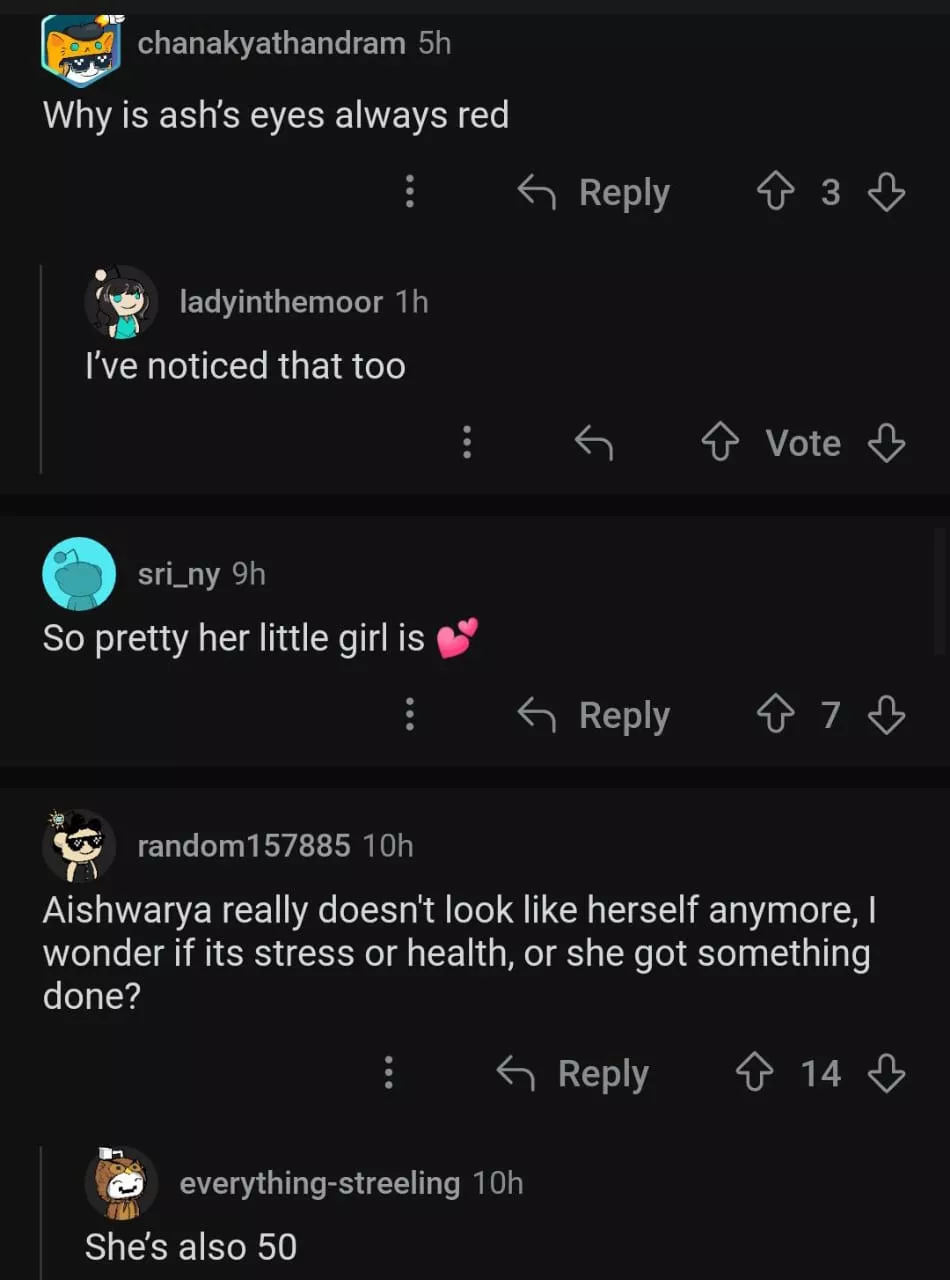Collapse thread using line beside ladyinthemoor's reply
950x1280 pixels.
click(41, 368)
